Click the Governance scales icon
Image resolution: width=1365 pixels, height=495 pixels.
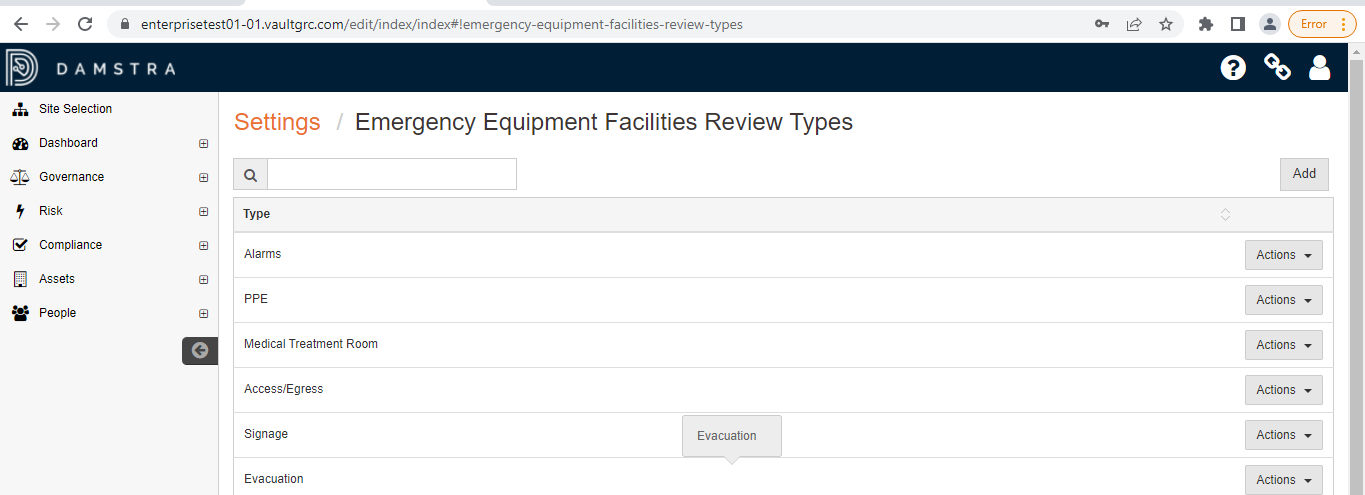pos(20,177)
